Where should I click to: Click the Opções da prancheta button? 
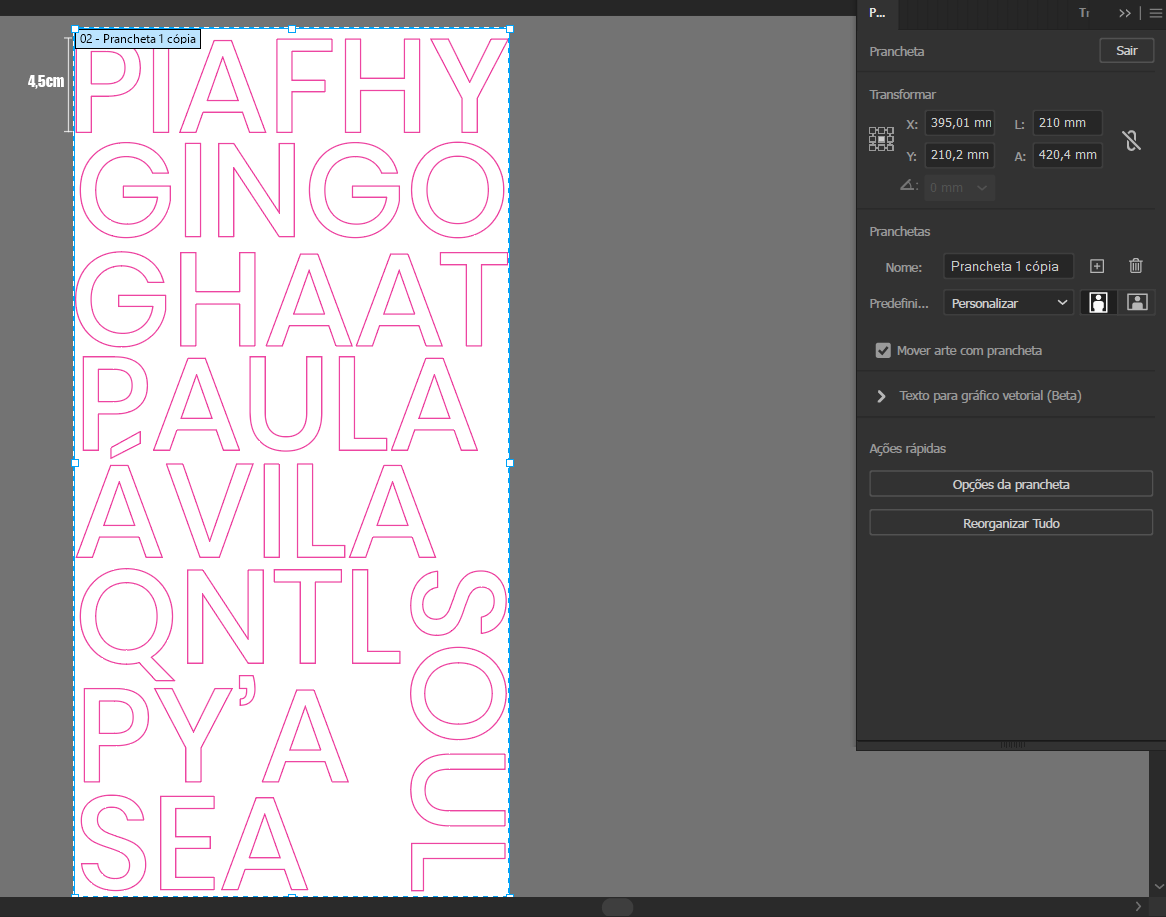click(1010, 484)
